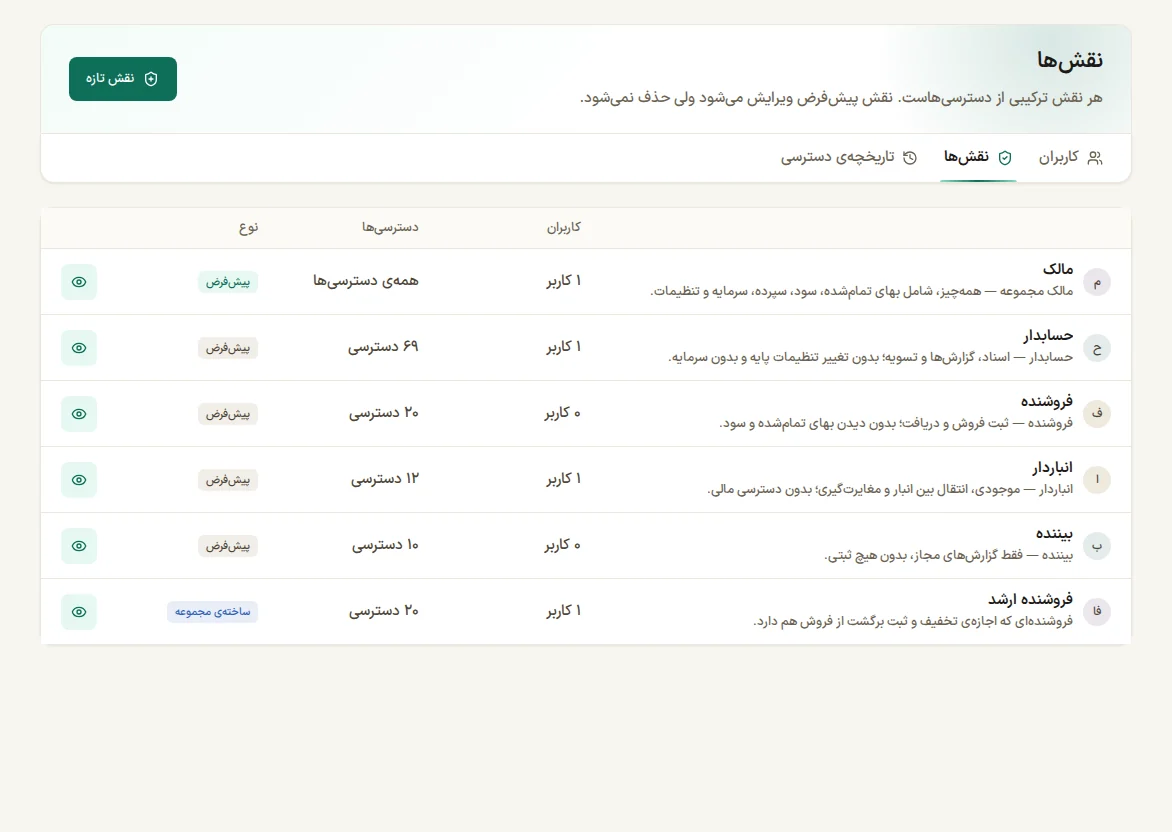Open the تاریخچه‌ی دسترسی tab

[849, 157]
